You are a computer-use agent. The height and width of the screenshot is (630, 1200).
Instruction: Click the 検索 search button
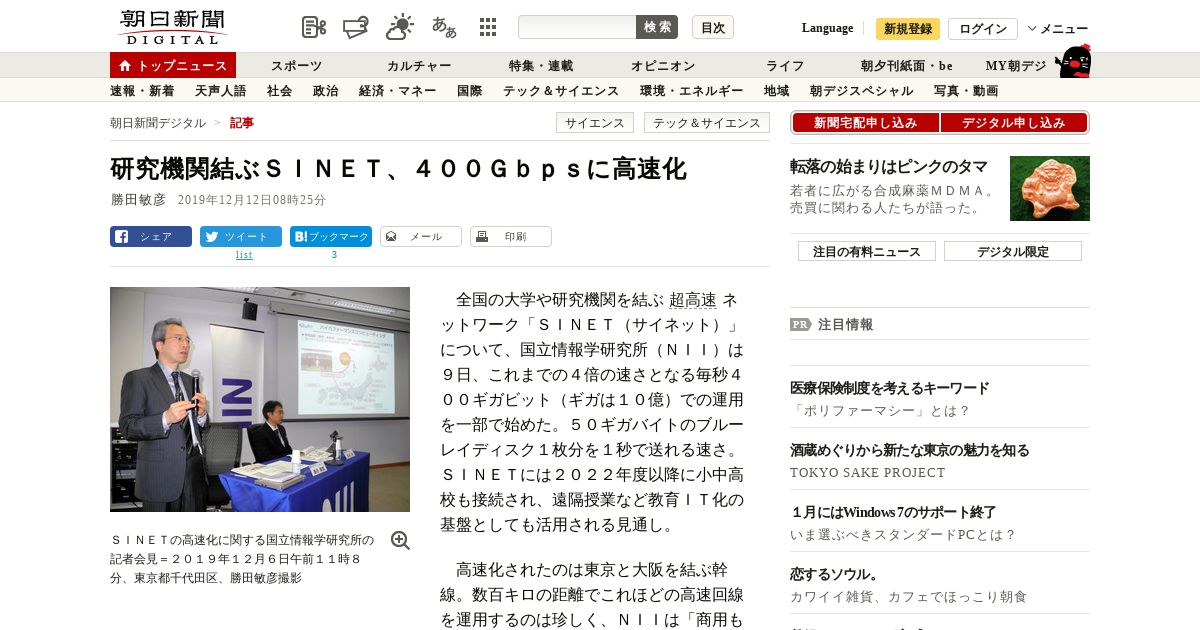click(x=657, y=27)
